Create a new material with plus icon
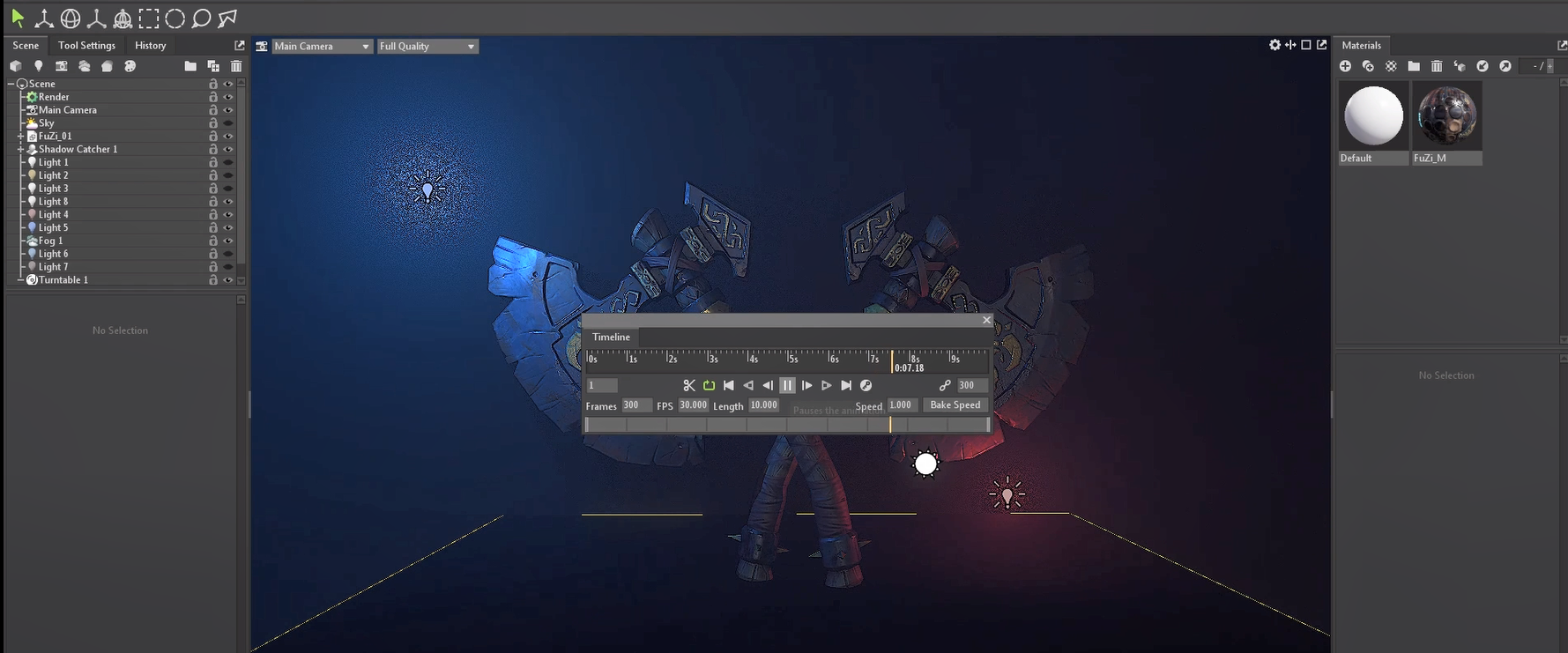The width and height of the screenshot is (1568, 653). tap(1345, 66)
